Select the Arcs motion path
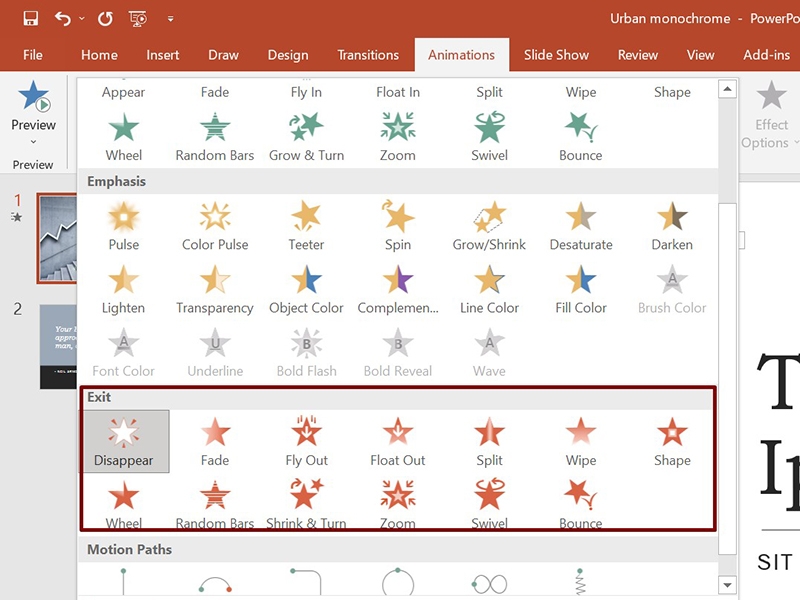This screenshot has width=800, height=600. coord(215,582)
